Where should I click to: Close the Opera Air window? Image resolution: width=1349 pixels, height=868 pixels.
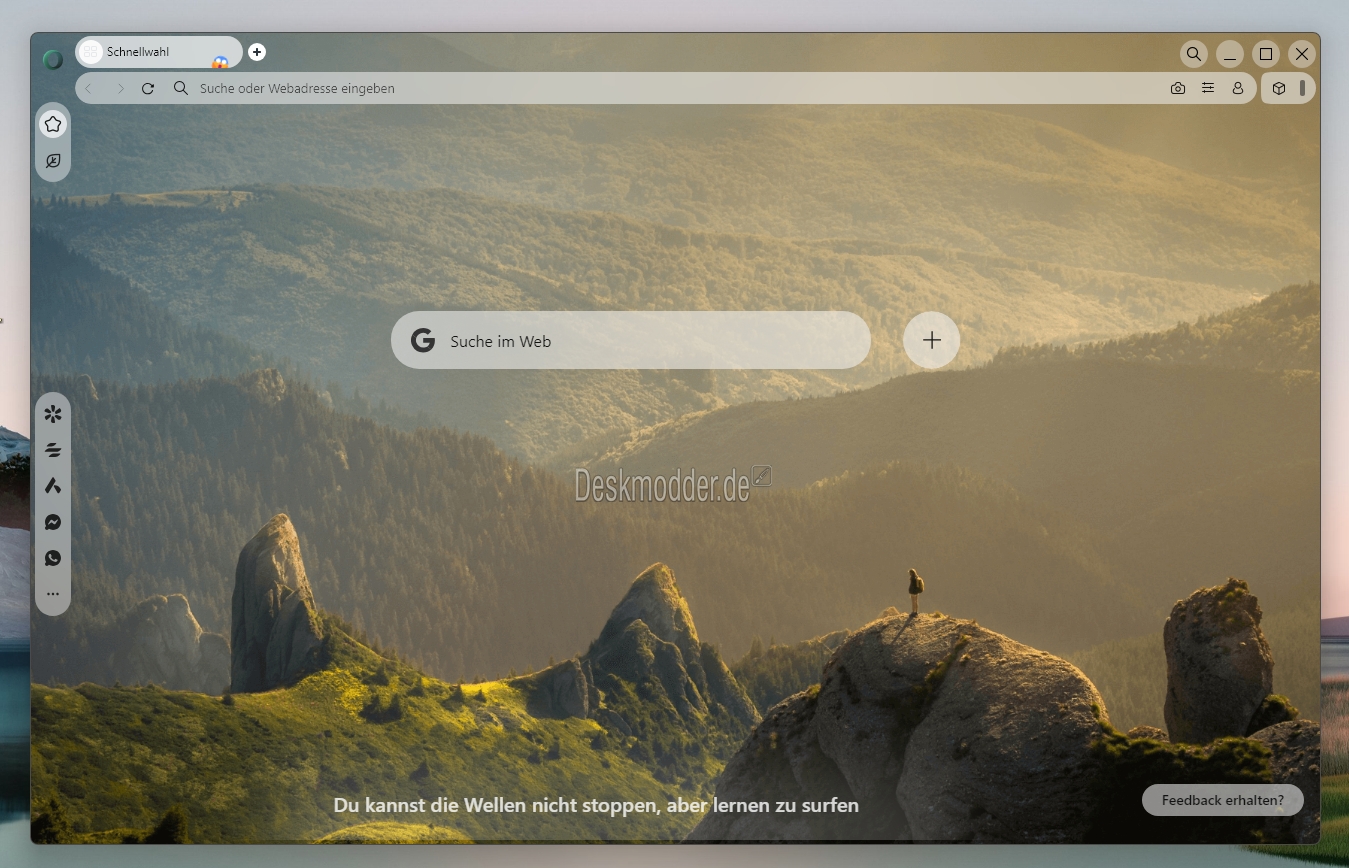click(1301, 54)
